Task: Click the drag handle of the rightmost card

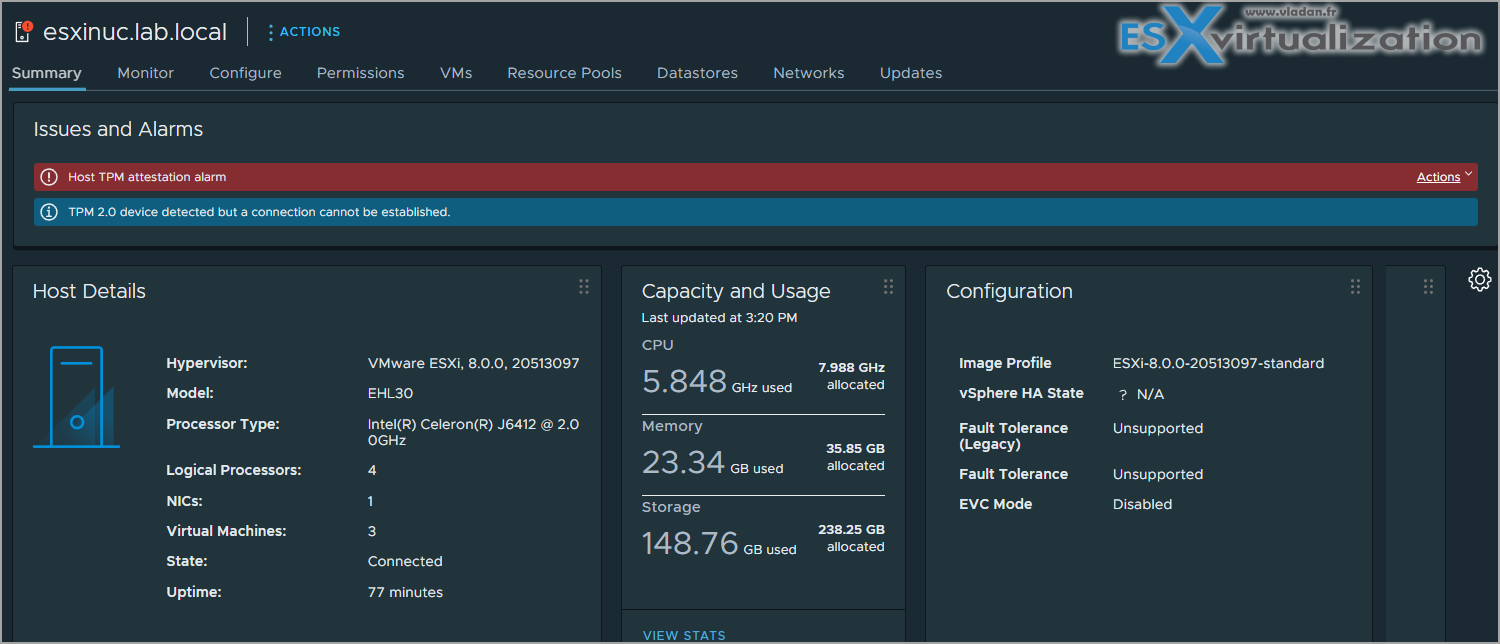Action: point(1428,287)
